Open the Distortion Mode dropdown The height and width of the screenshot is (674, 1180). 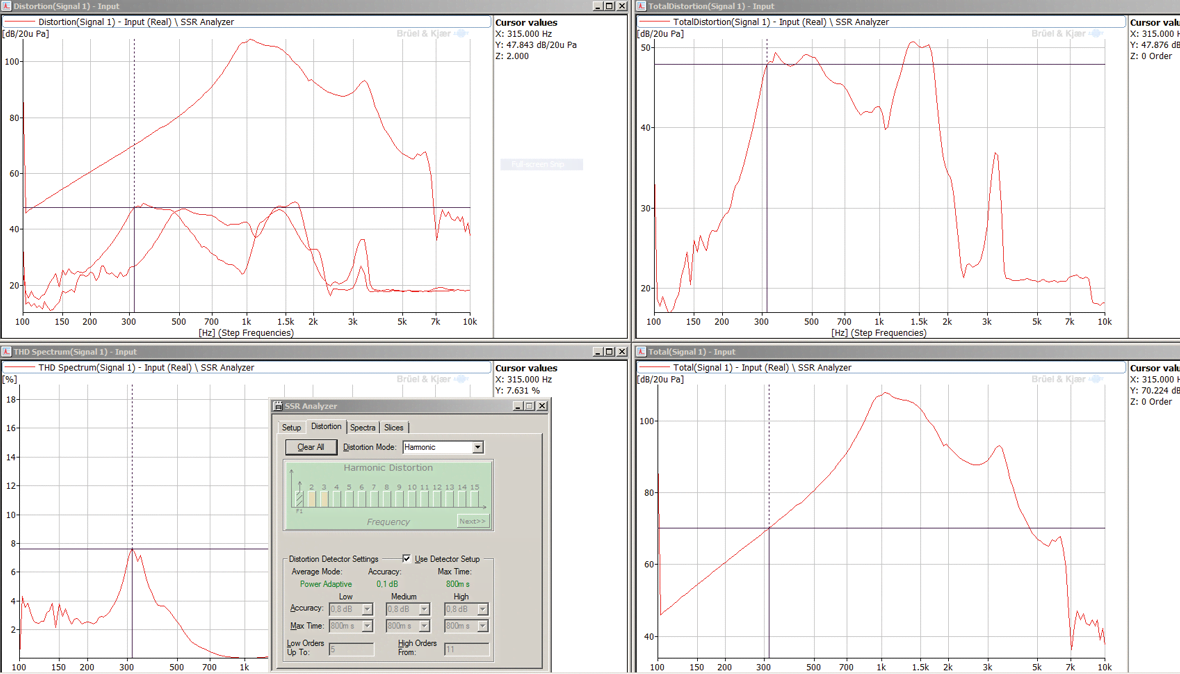(x=477, y=447)
